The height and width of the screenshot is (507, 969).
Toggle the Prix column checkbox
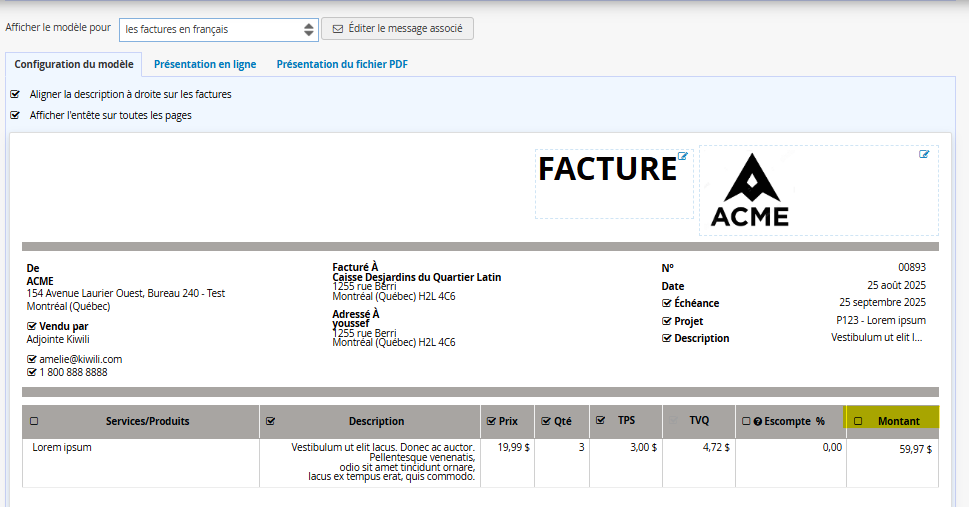point(491,421)
